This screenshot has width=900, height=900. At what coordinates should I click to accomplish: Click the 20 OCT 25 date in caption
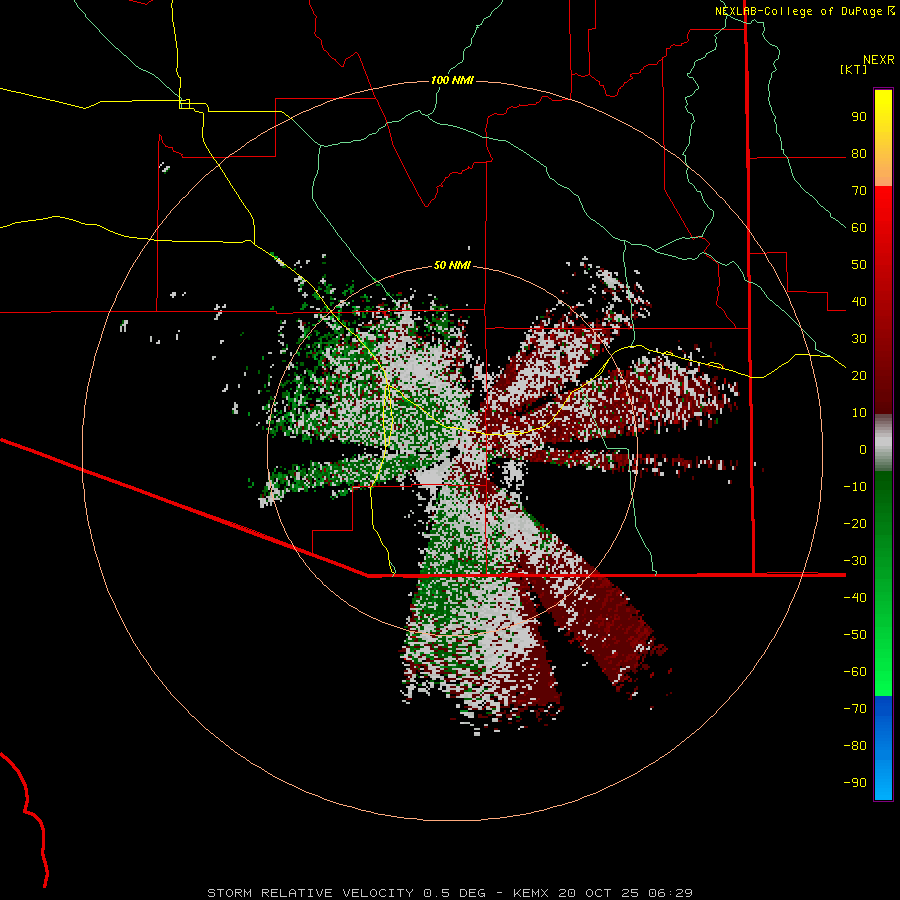click(x=599, y=893)
